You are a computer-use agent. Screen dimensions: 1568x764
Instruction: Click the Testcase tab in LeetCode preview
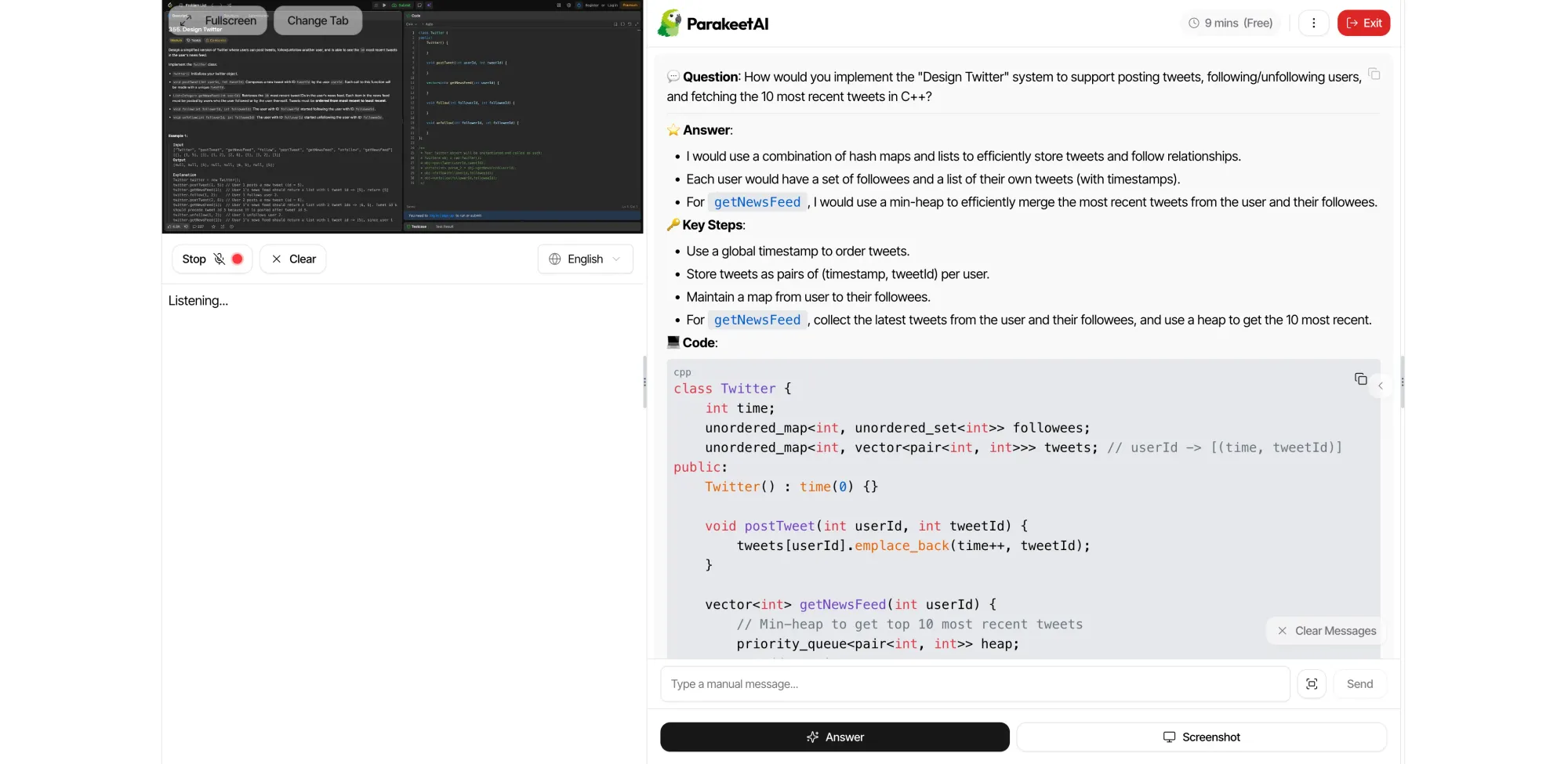coord(418,226)
